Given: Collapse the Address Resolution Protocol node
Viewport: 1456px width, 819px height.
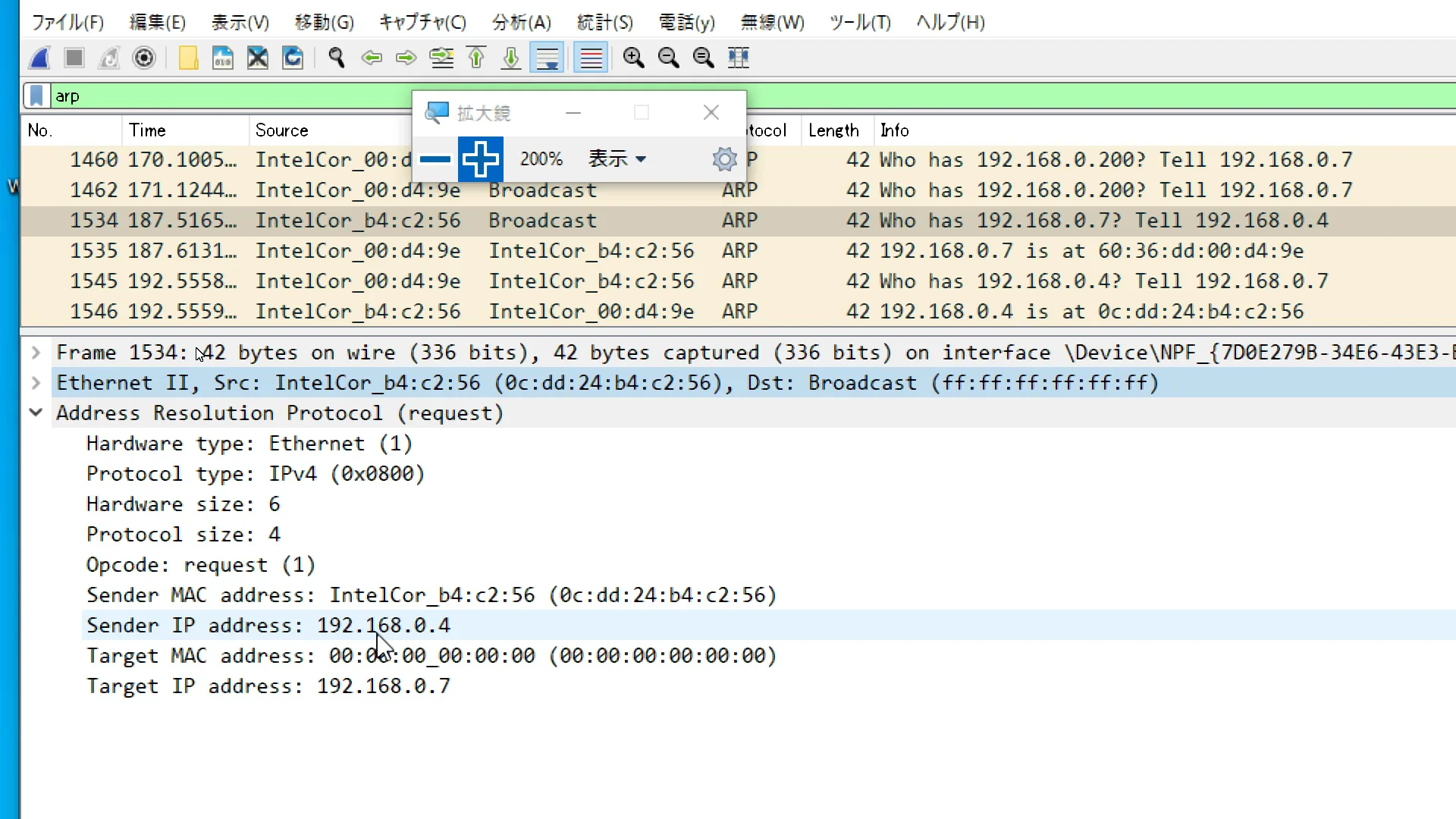Looking at the screenshot, I should 36,413.
